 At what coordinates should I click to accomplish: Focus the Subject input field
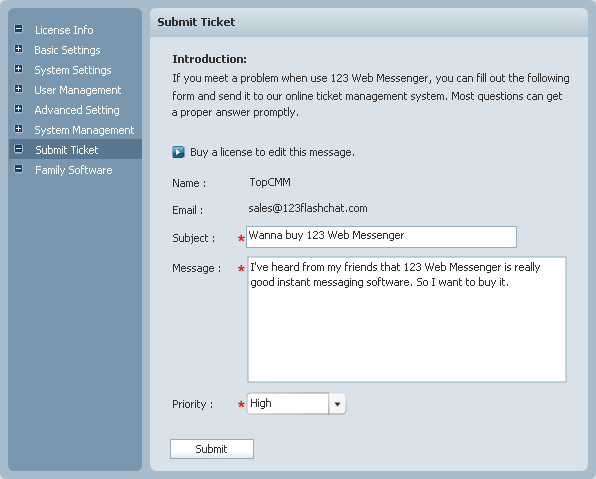pyautogui.click(x=381, y=237)
